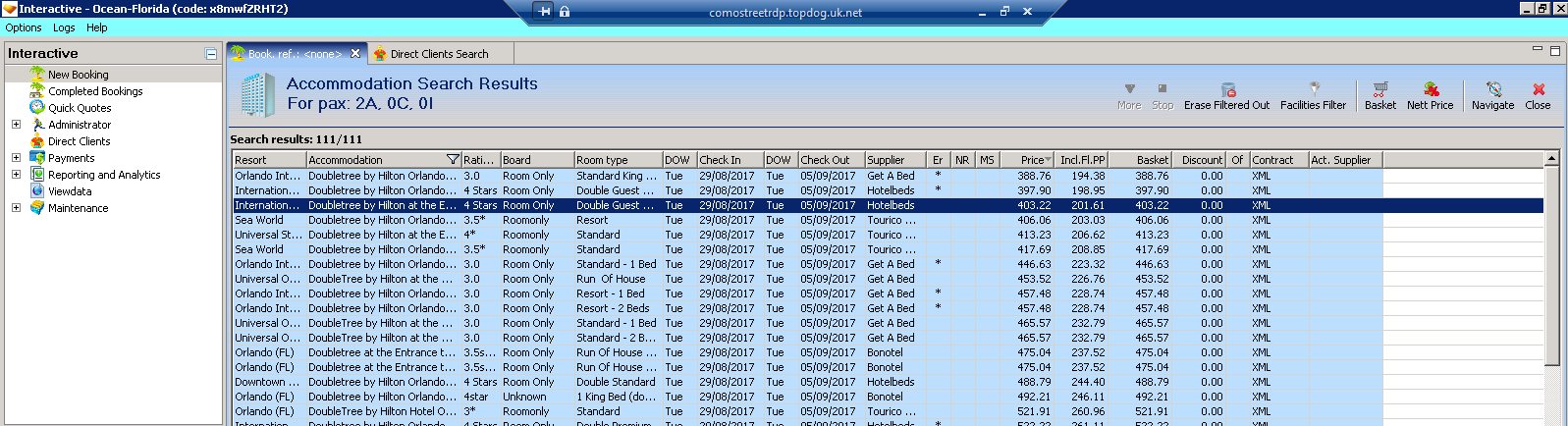Expand the Reporting and Analytics node
The image size is (1568, 426).
(16, 174)
